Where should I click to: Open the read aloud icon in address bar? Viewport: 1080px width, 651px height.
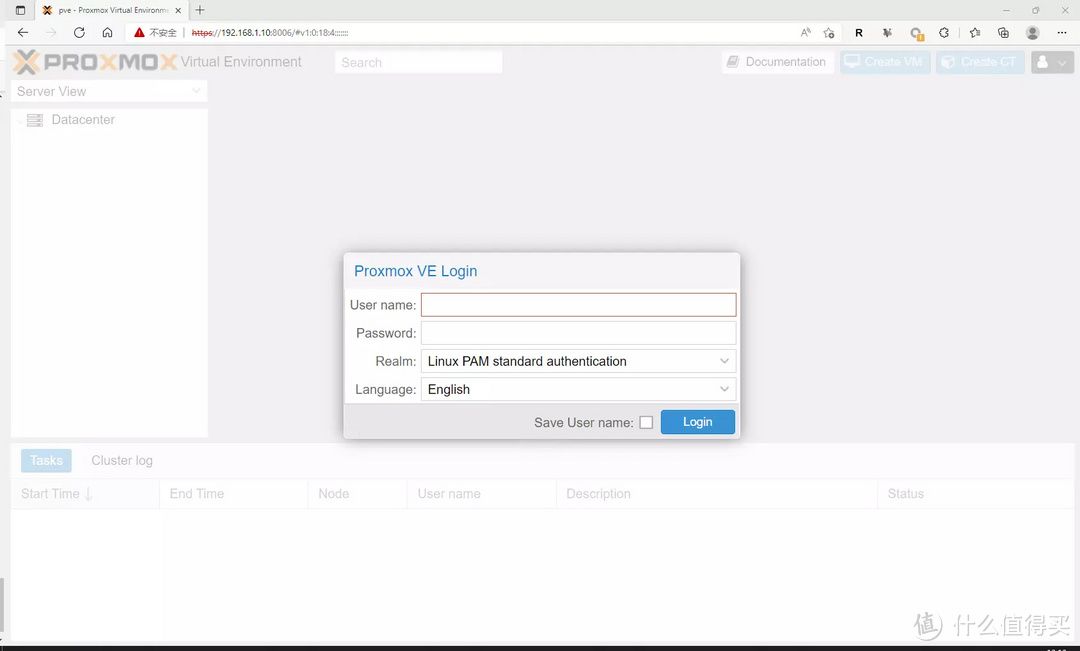tap(805, 33)
